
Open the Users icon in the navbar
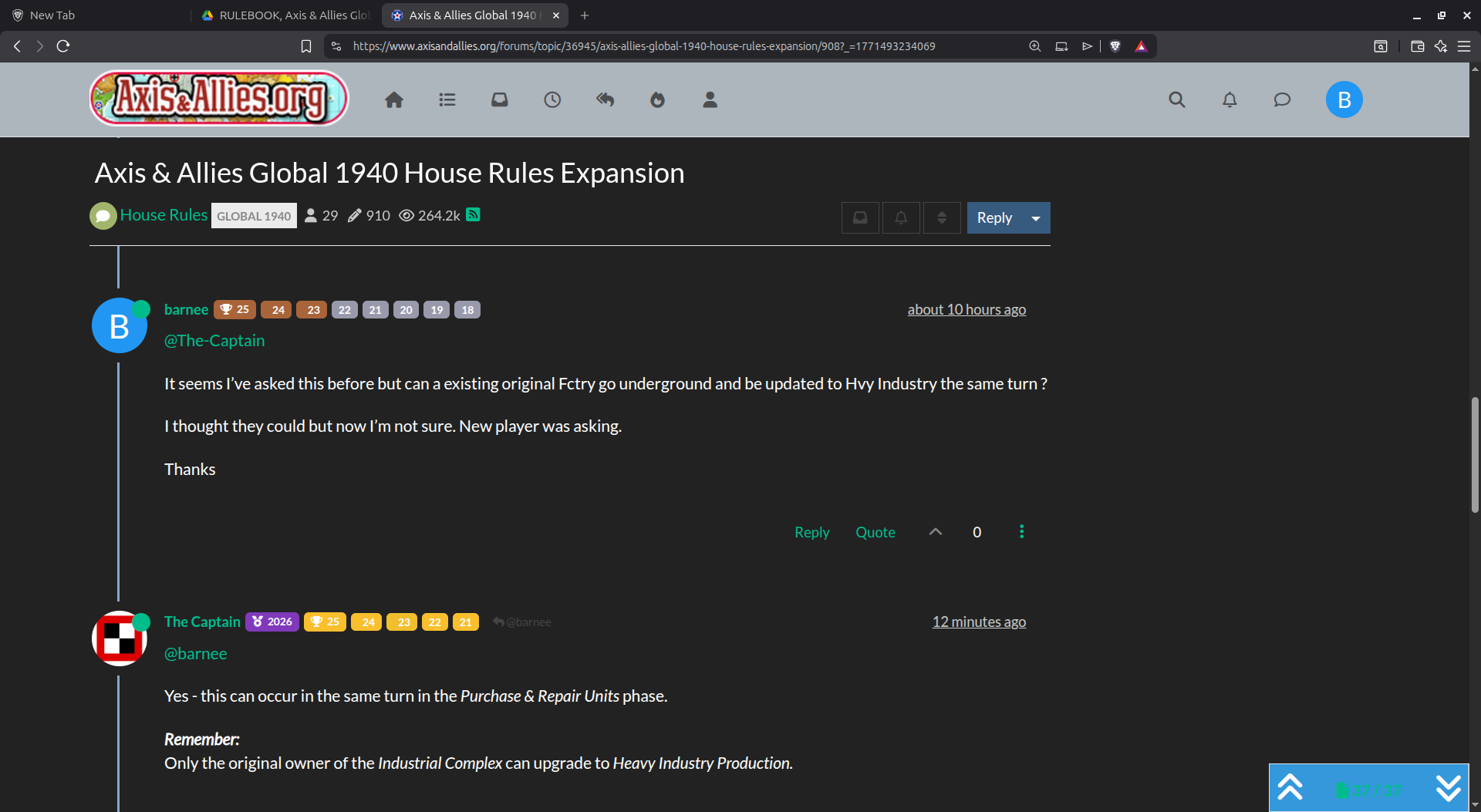tap(710, 99)
